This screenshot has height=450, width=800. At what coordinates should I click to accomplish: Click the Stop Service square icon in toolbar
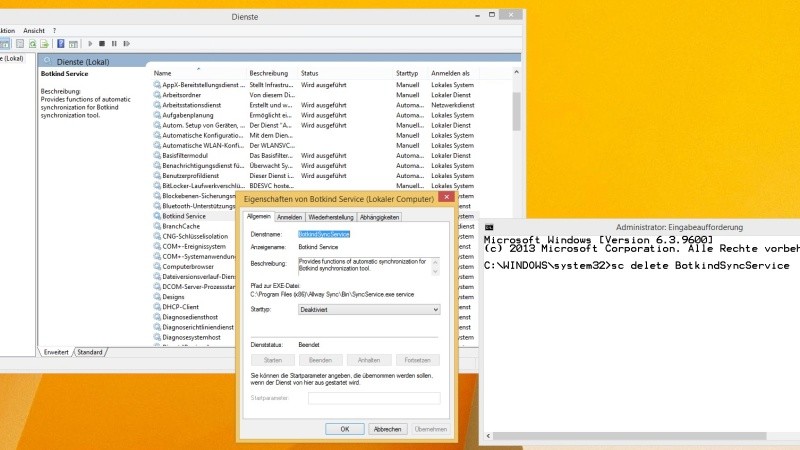click(102, 44)
